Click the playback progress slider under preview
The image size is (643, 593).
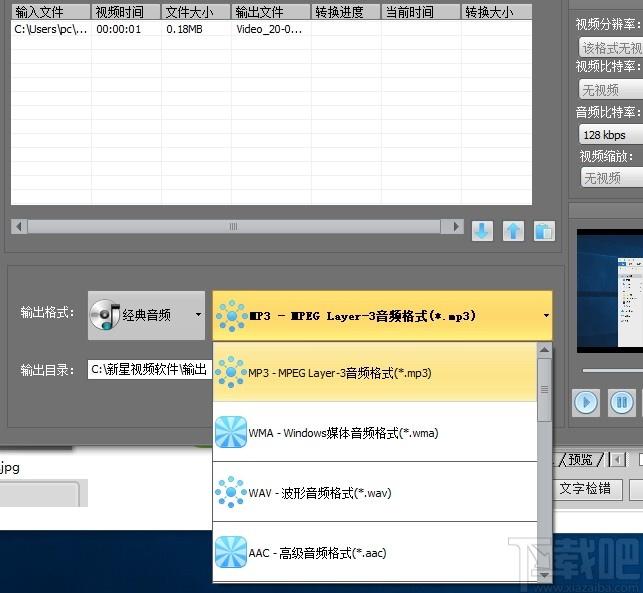(x=612, y=370)
